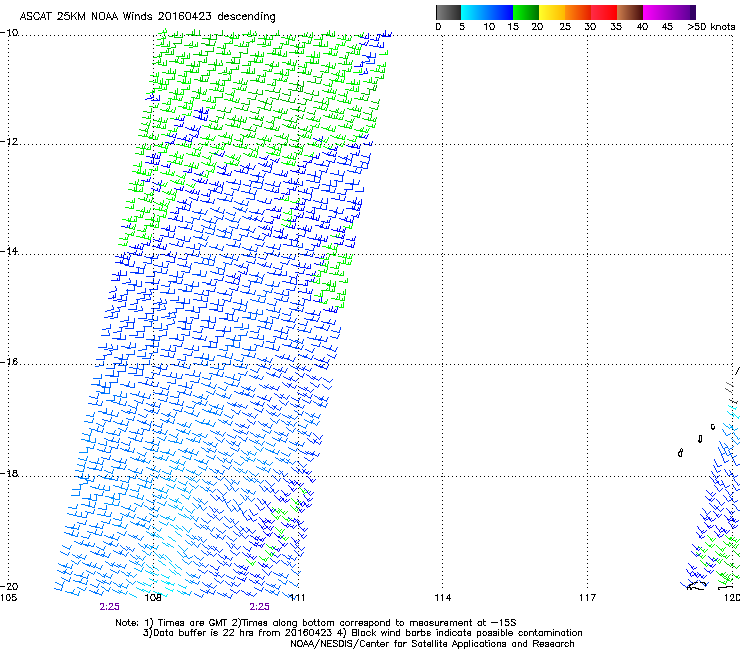The image size is (740, 650).
Task: Click the purple "2:25" time left of 108
Action: pos(109,607)
